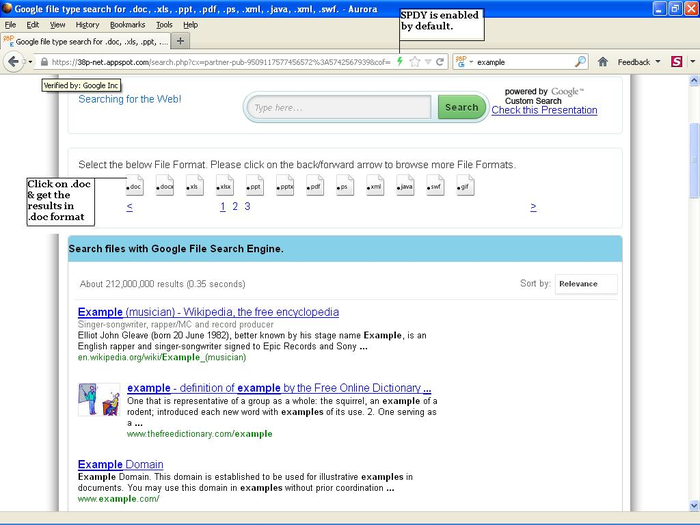Select the .swf file format icon
Image resolution: width=700 pixels, height=525 pixels.
435,185
